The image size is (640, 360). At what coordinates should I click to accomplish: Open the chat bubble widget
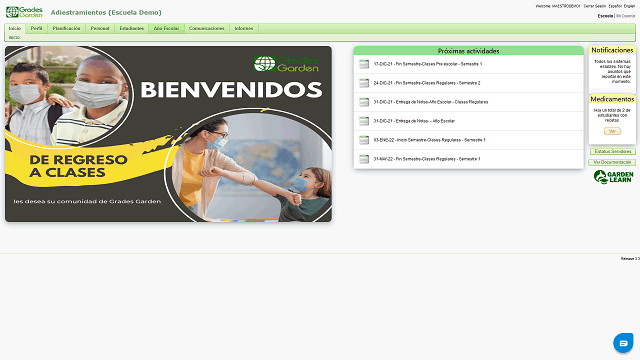[623, 343]
